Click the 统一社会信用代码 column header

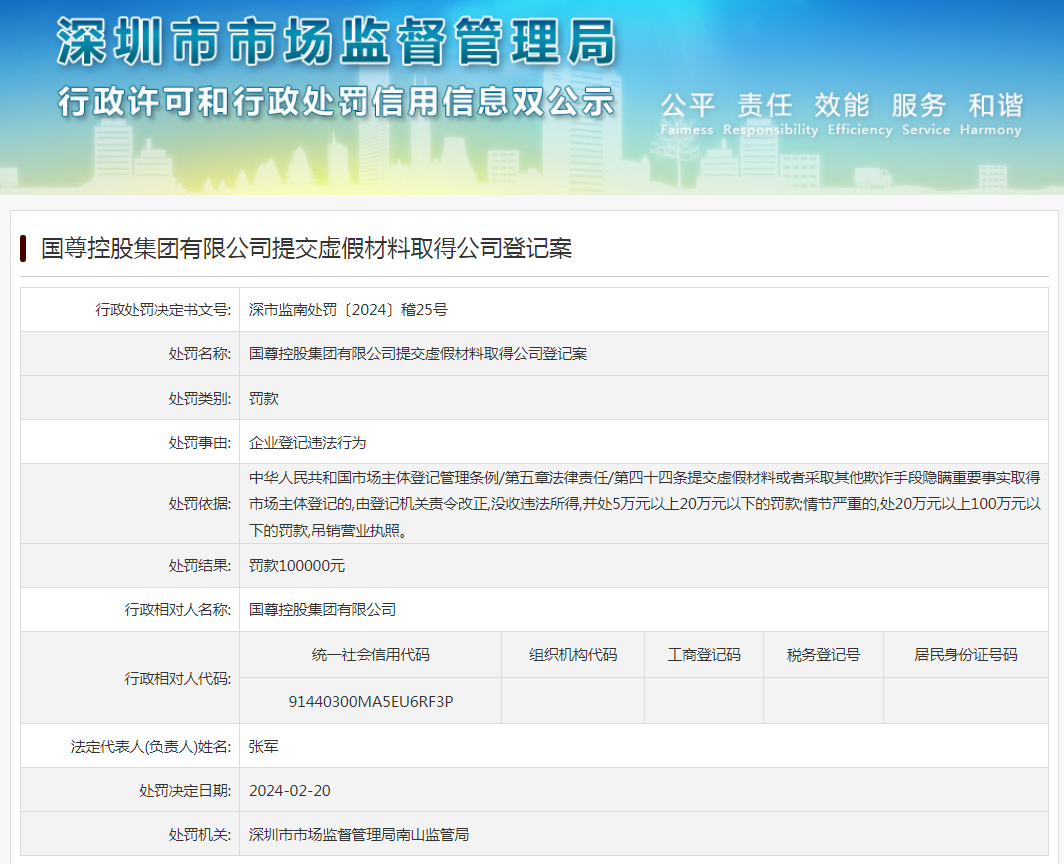pyautogui.click(x=371, y=655)
